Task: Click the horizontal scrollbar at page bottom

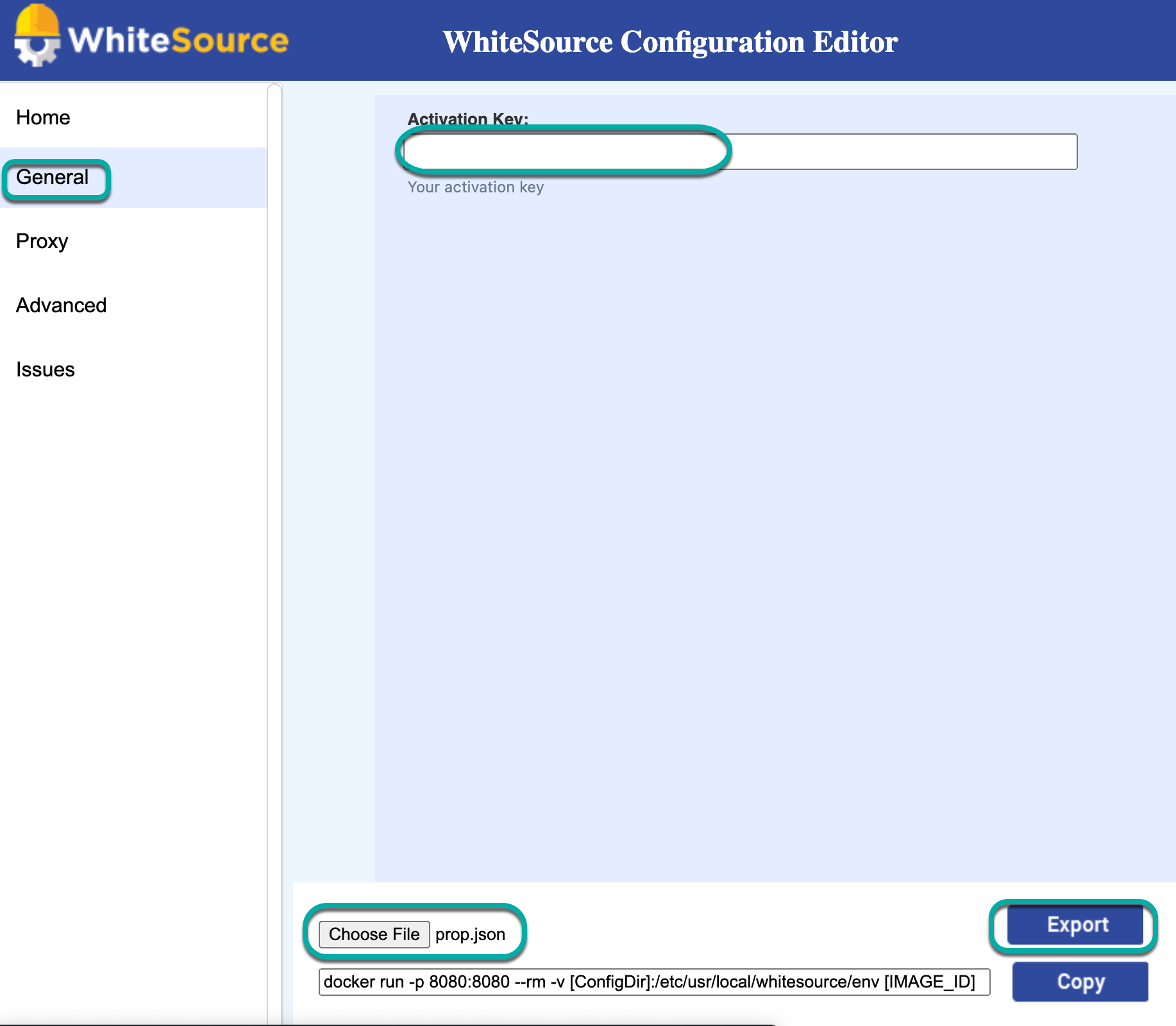Action: [385, 1024]
